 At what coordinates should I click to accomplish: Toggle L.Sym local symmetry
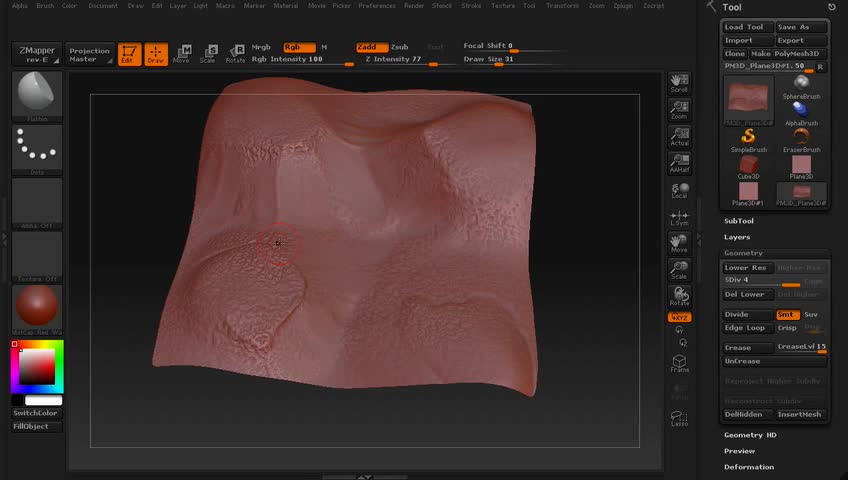pyautogui.click(x=679, y=217)
